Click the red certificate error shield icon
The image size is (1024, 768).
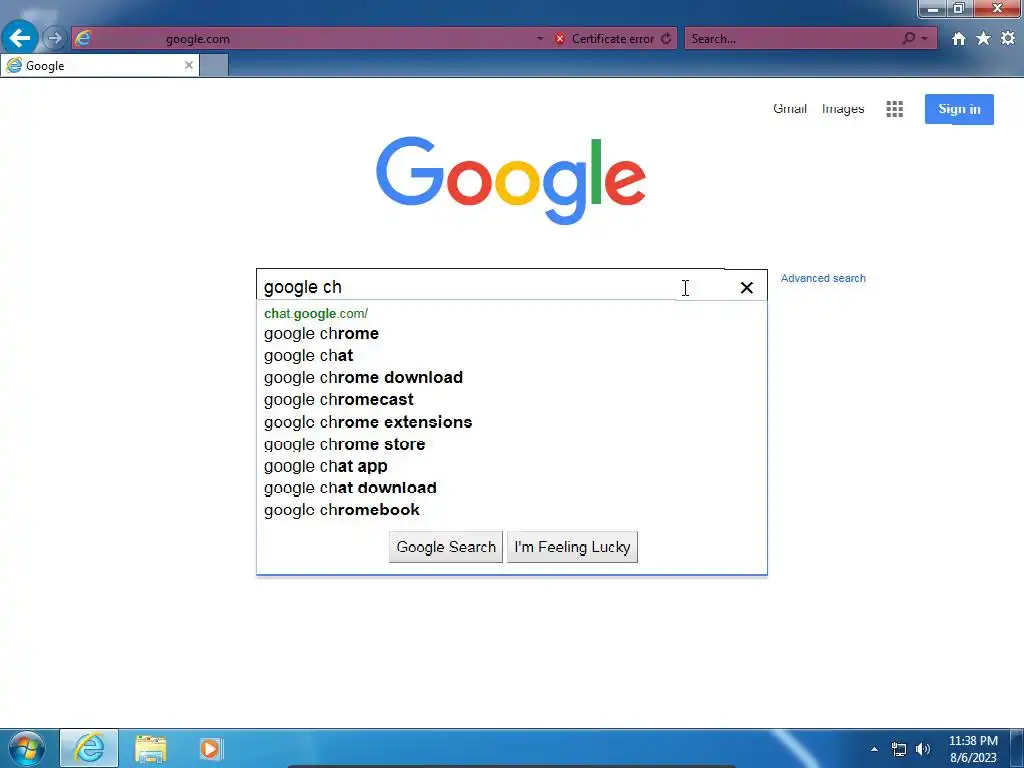[x=560, y=39]
